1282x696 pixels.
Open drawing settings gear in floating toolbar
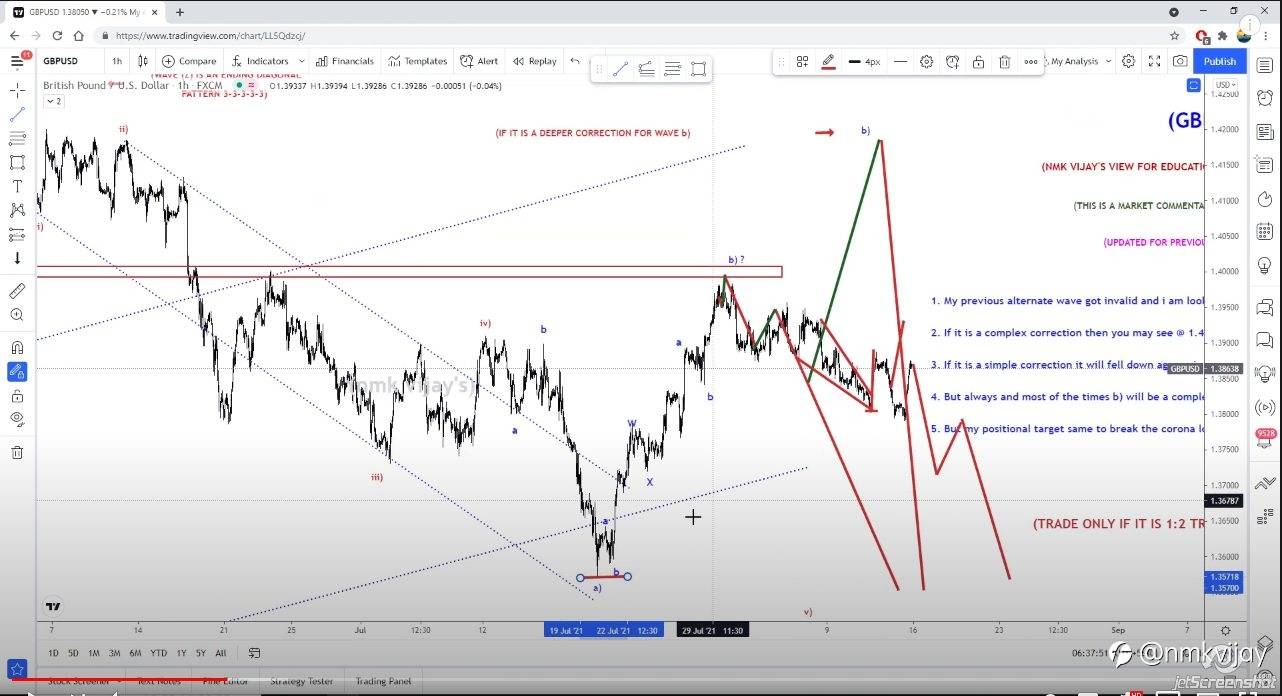(926, 61)
